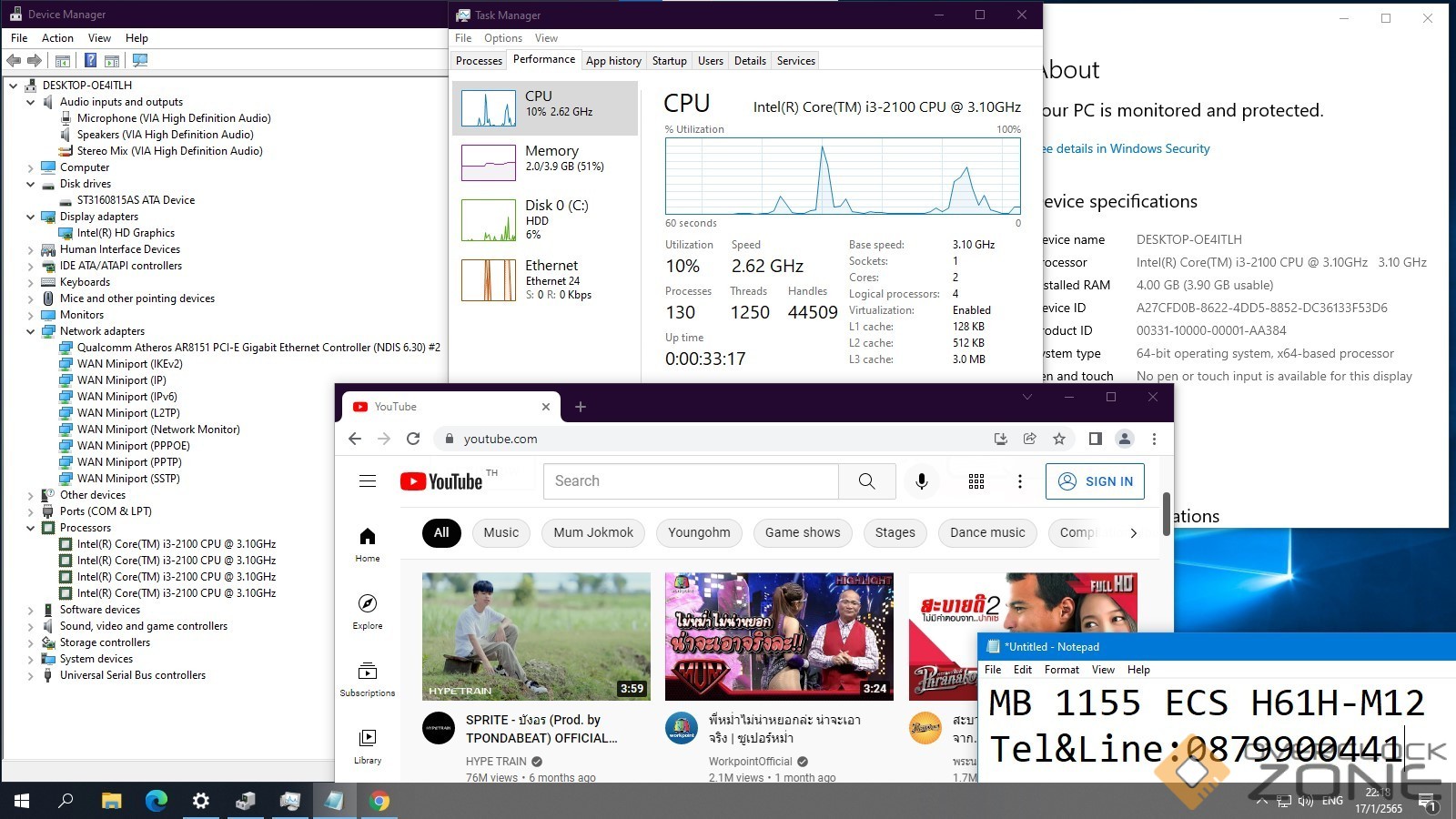Switch to the Startup tab
The image size is (1456, 819).
(x=669, y=61)
